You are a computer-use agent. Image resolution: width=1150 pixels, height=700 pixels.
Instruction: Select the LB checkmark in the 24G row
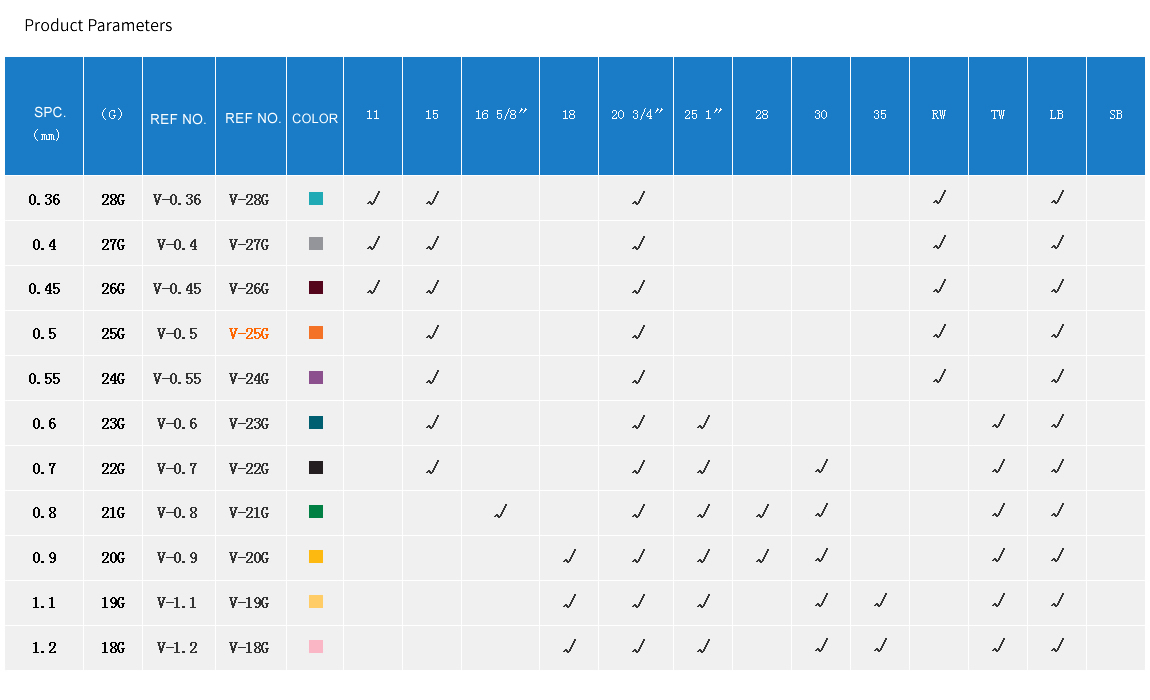click(x=1057, y=378)
